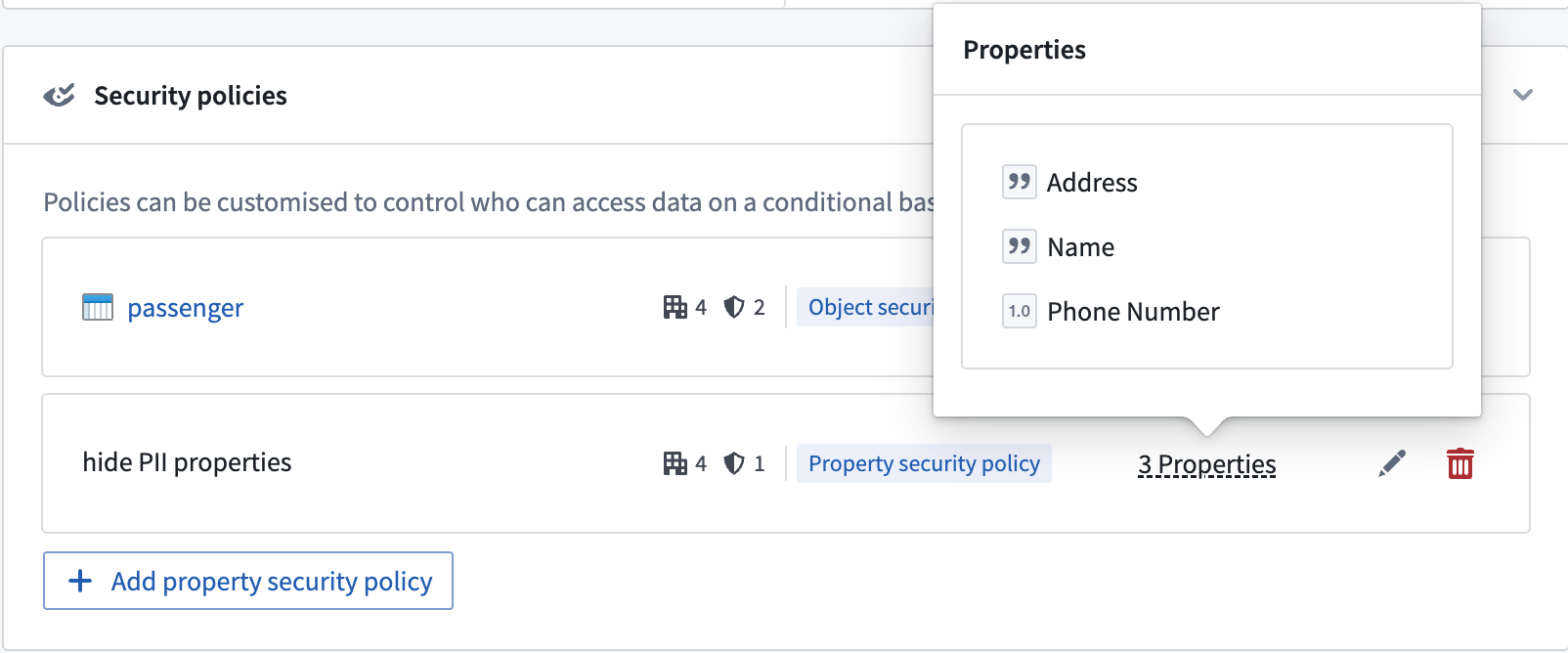
Task: Click Add property security policy
Action: click(x=247, y=581)
